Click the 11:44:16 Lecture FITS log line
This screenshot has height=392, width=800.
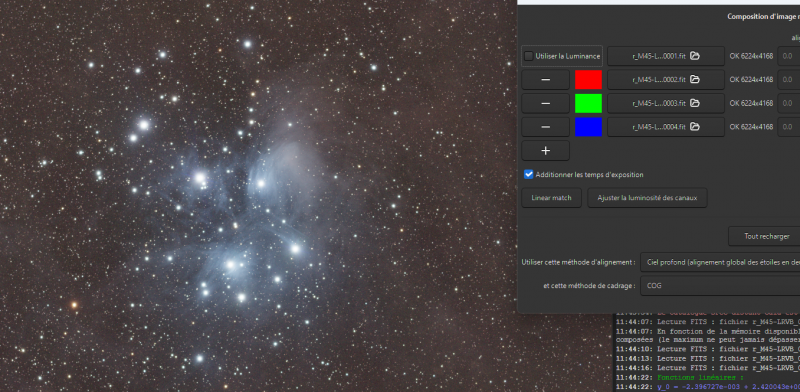click(708, 368)
